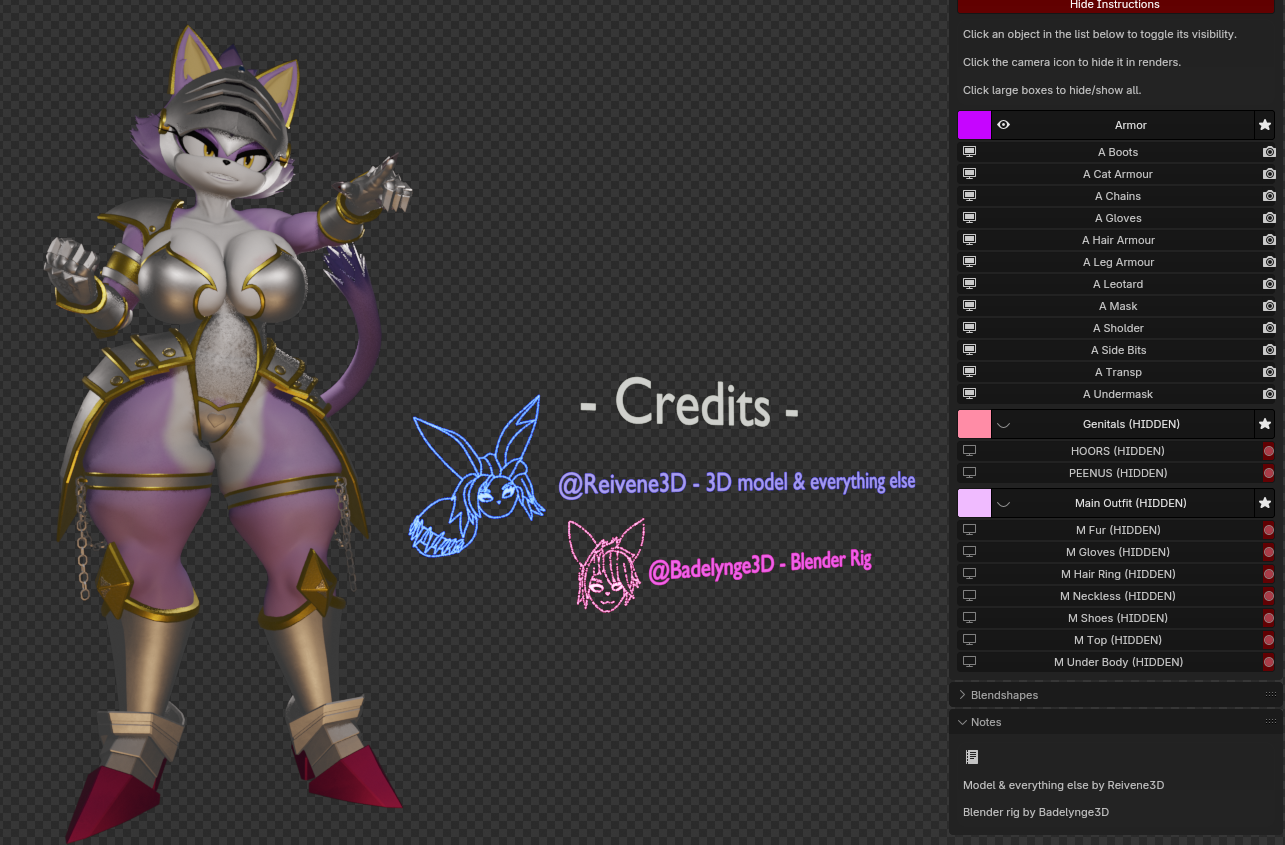The image size is (1285, 845).
Task: Click the red dot icon on HOORS row
Action: point(1269,451)
